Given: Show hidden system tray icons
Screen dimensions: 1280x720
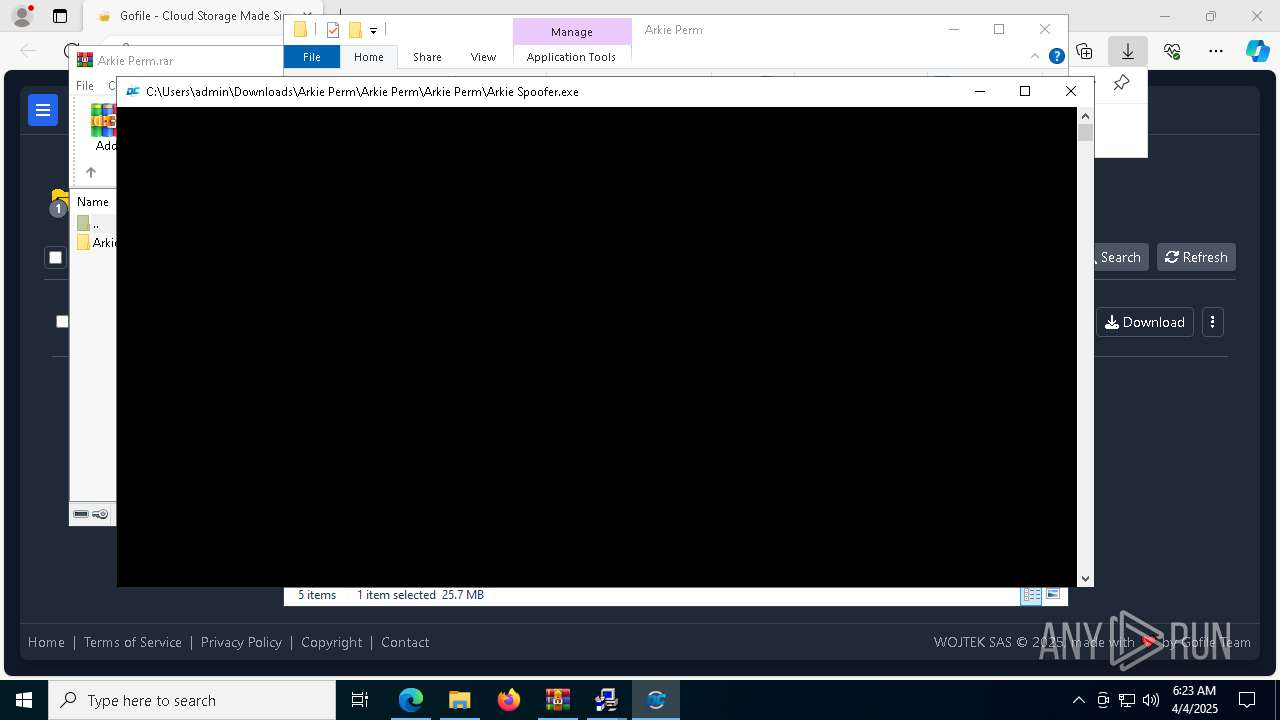Looking at the screenshot, I should click(1078, 700).
